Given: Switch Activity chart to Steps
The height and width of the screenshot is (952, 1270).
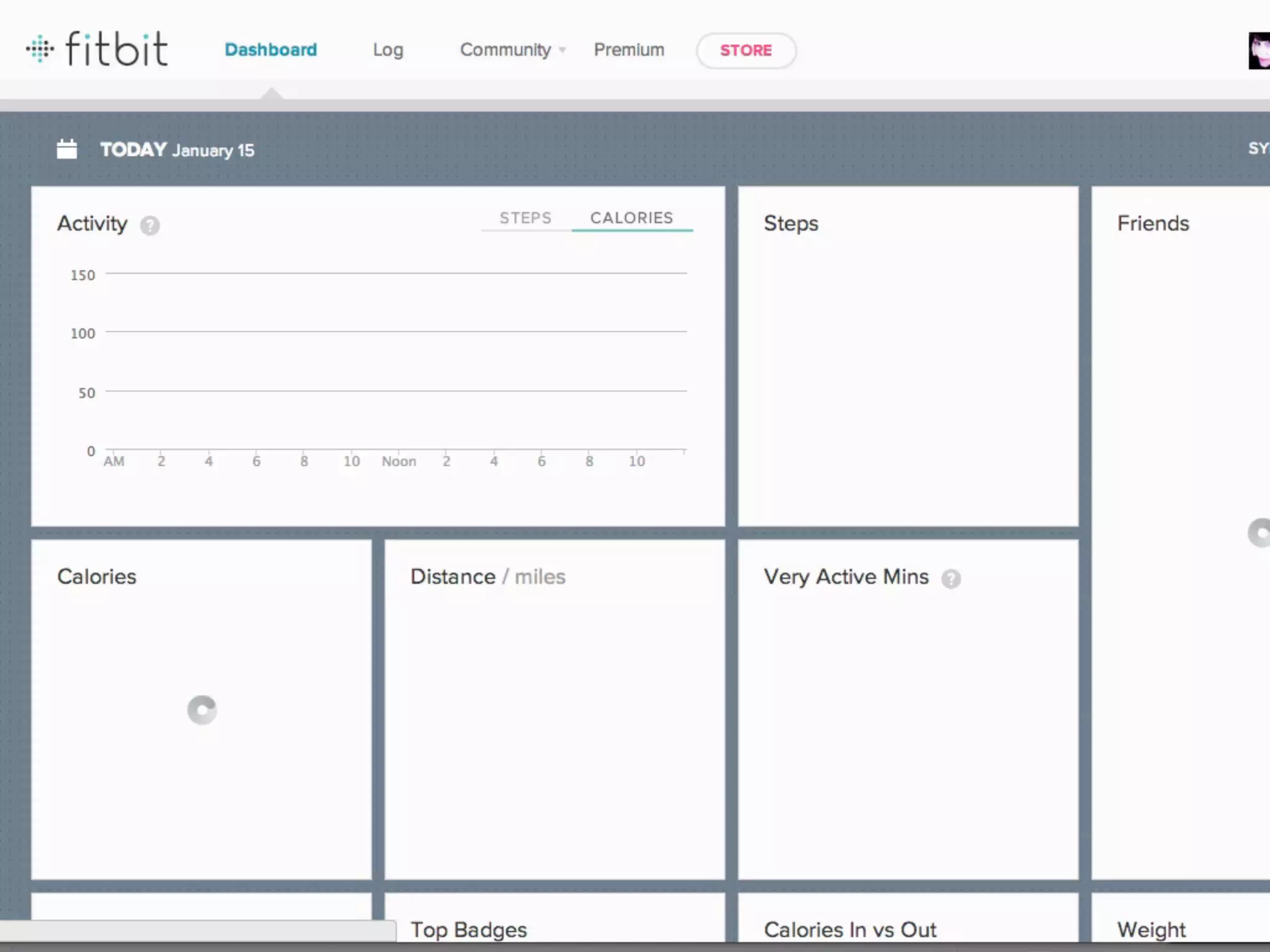Looking at the screenshot, I should click(x=525, y=218).
